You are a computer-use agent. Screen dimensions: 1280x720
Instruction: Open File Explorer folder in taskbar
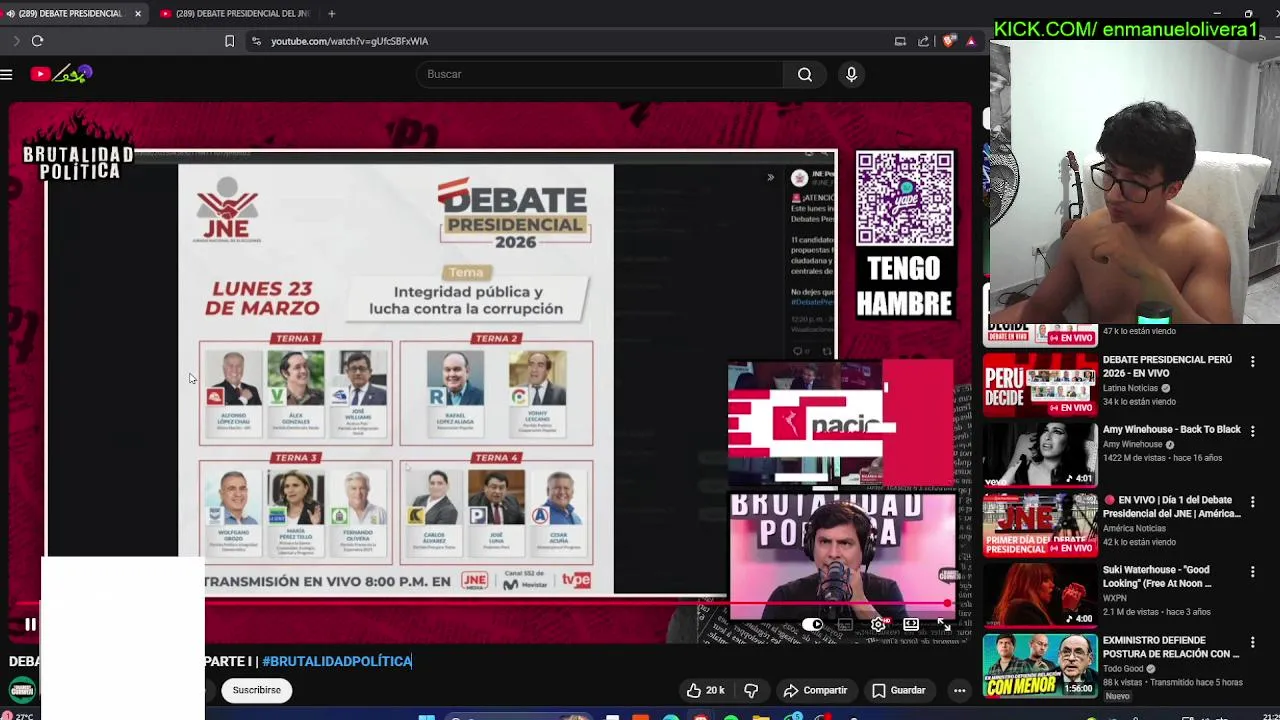coord(761,716)
